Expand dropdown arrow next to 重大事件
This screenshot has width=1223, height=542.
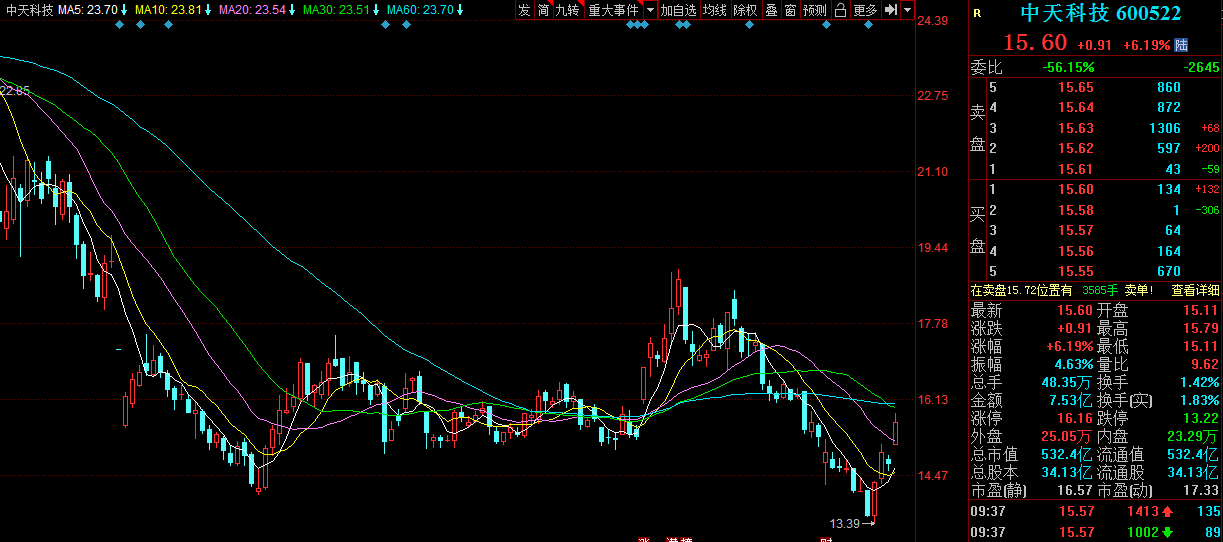pos(650,10)
